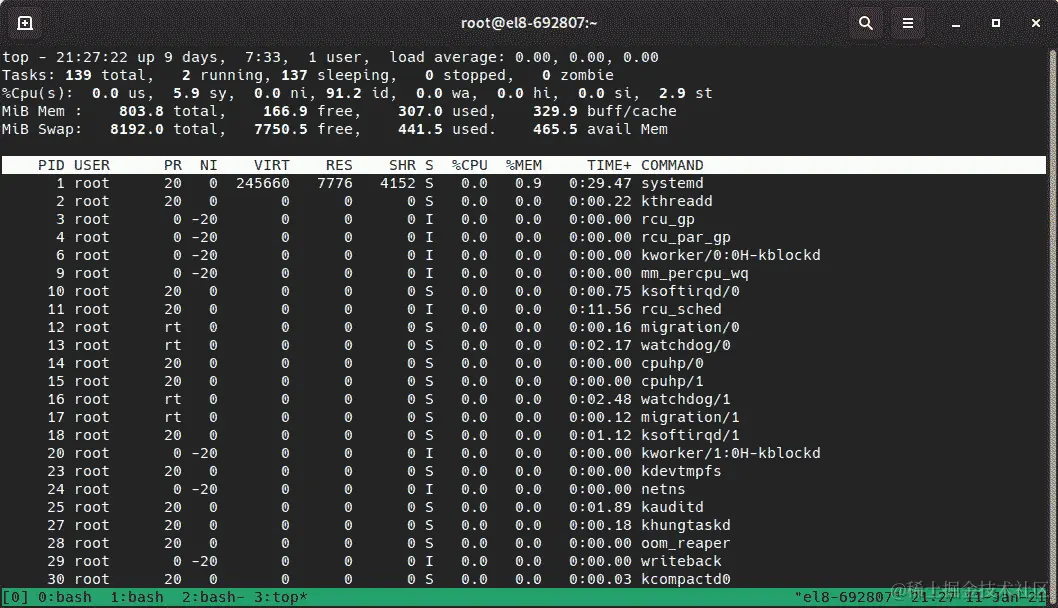Click the mm_percpu_wq process name
The width and height of the screenshot is (1058, 608).
coord(695,273)
